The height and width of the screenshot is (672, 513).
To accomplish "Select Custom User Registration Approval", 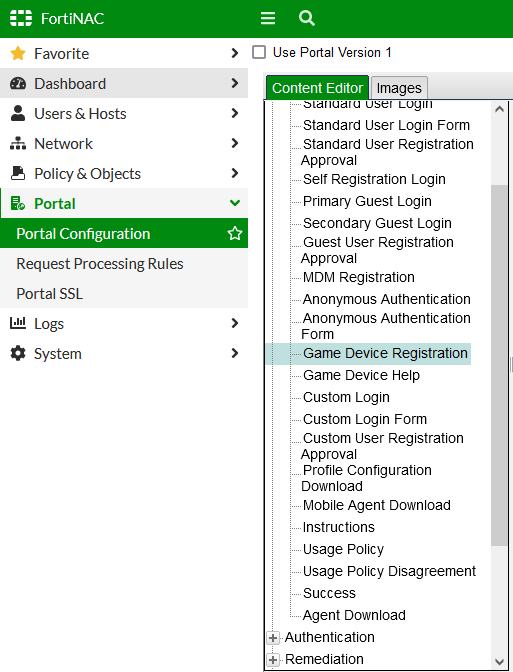I will [x=382, y=446].
